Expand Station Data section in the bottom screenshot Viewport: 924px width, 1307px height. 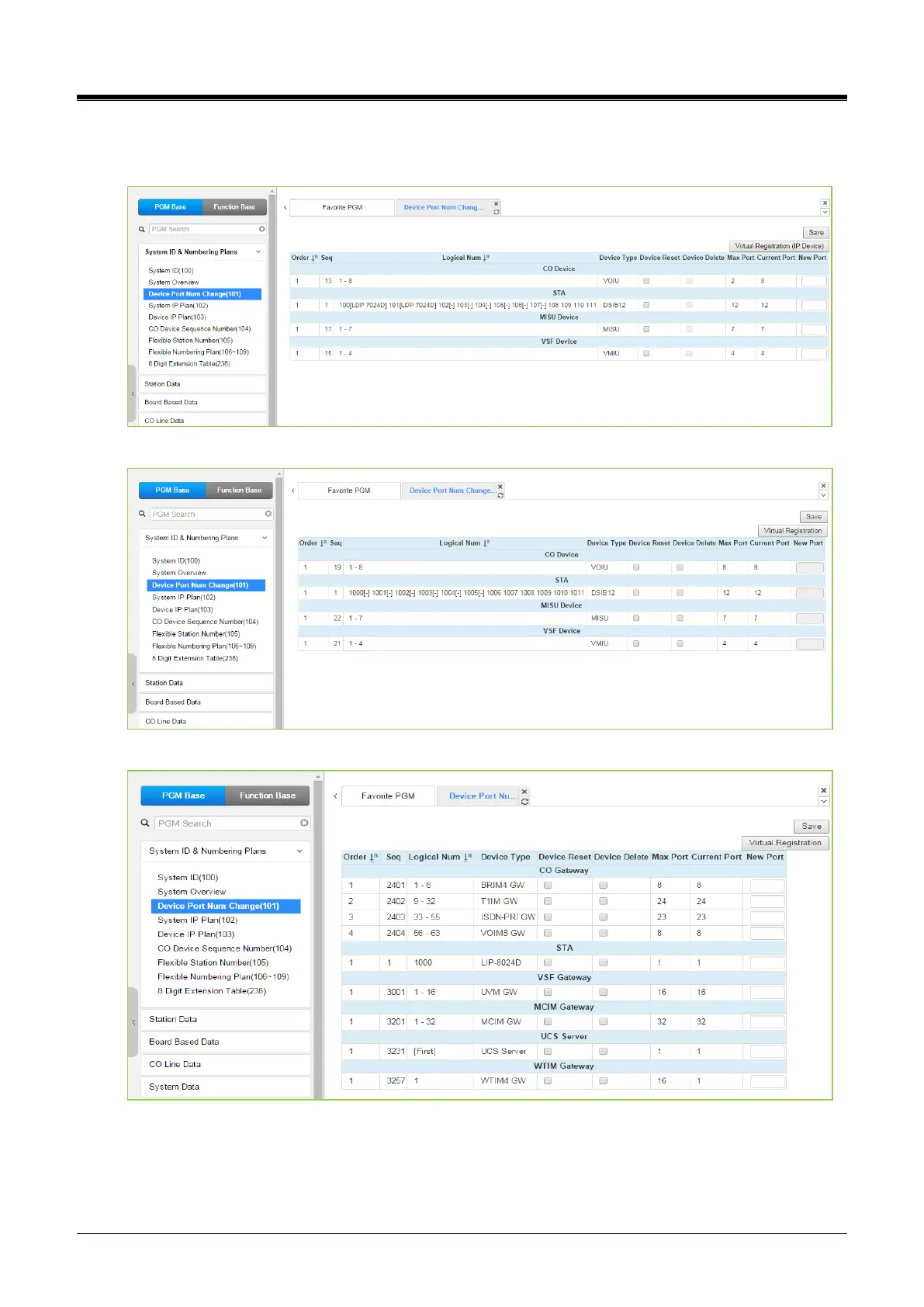pyautogui.click(x=226, y=1019)
